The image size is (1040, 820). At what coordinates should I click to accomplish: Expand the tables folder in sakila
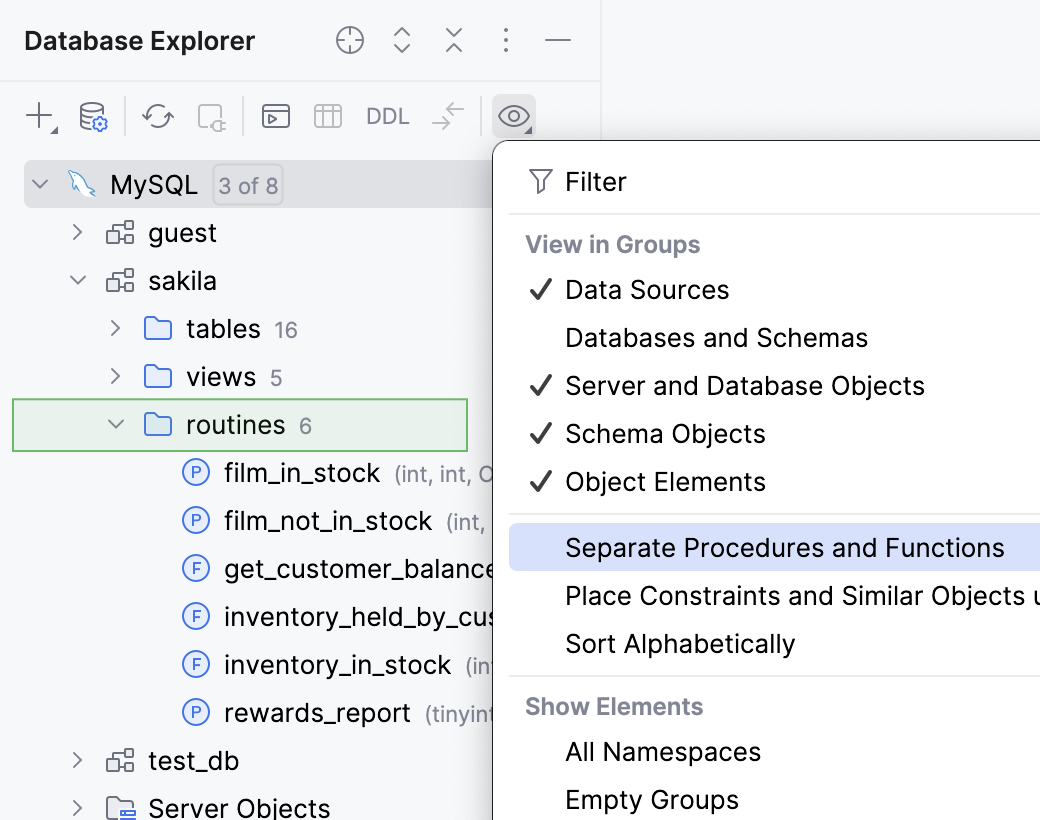tap(115, 328)
